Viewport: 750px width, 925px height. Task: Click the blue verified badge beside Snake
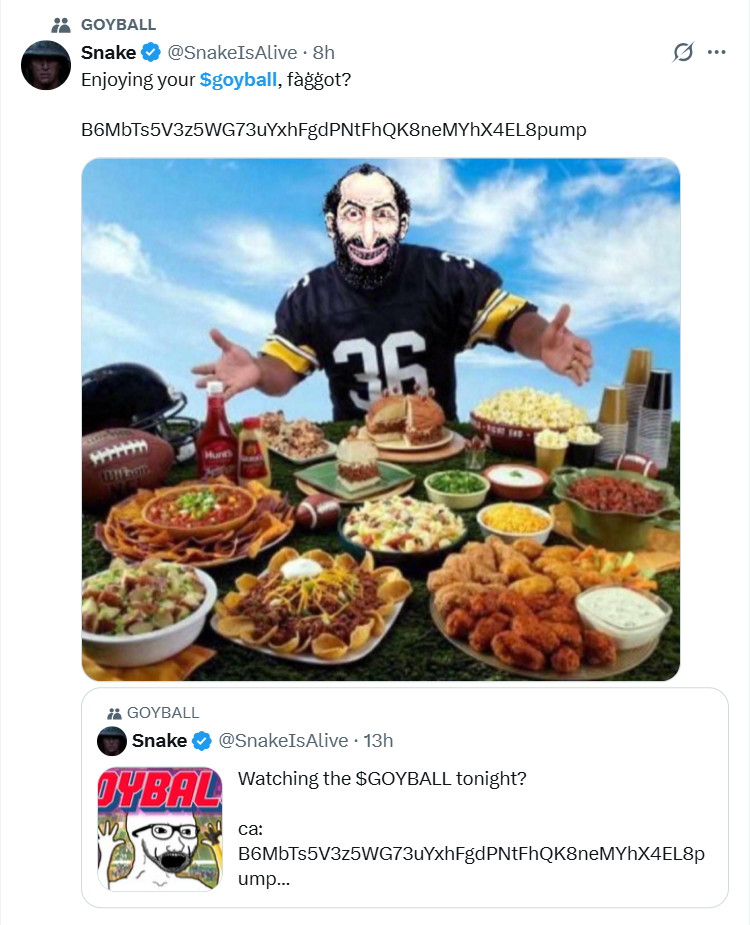tap(151, 53)
